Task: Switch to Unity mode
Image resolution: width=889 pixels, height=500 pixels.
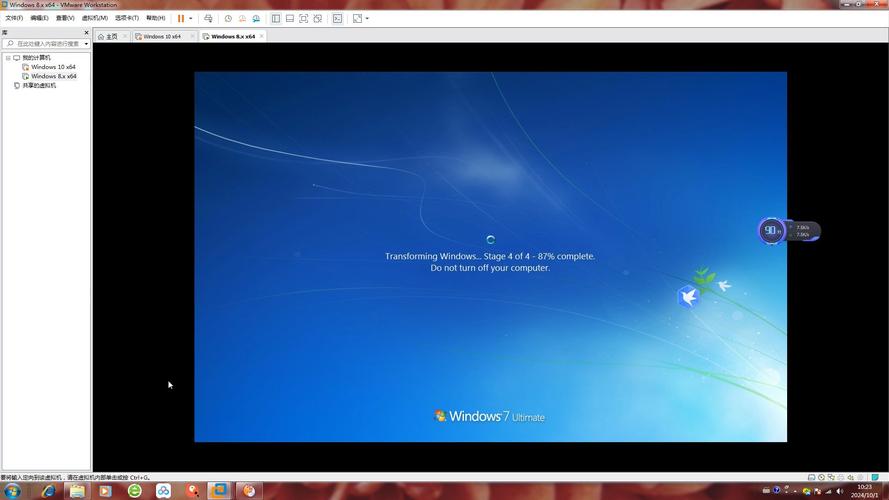Action: (x=318, y=18)
